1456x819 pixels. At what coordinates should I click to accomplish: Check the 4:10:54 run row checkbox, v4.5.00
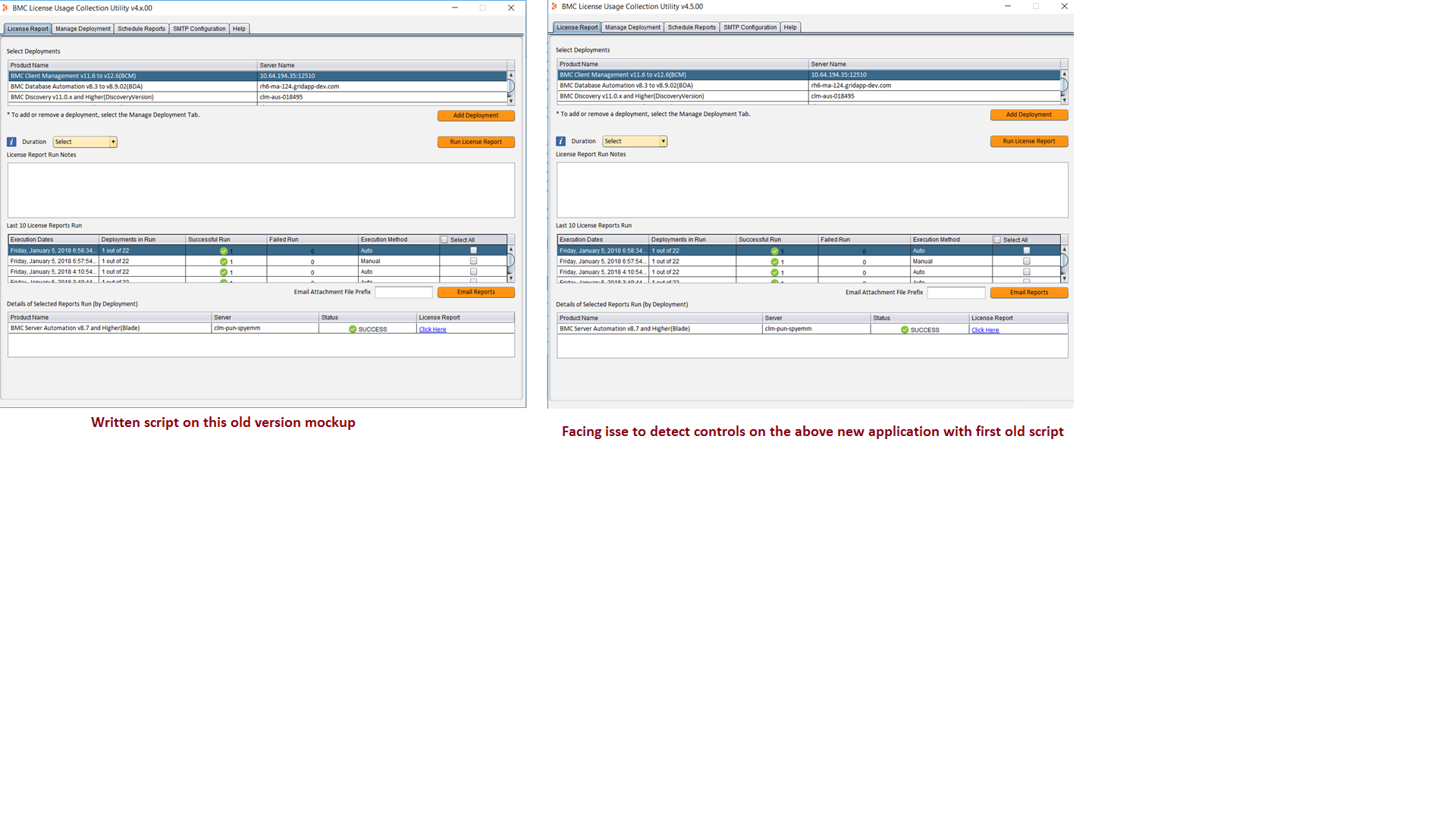[x=1027, y=272]
